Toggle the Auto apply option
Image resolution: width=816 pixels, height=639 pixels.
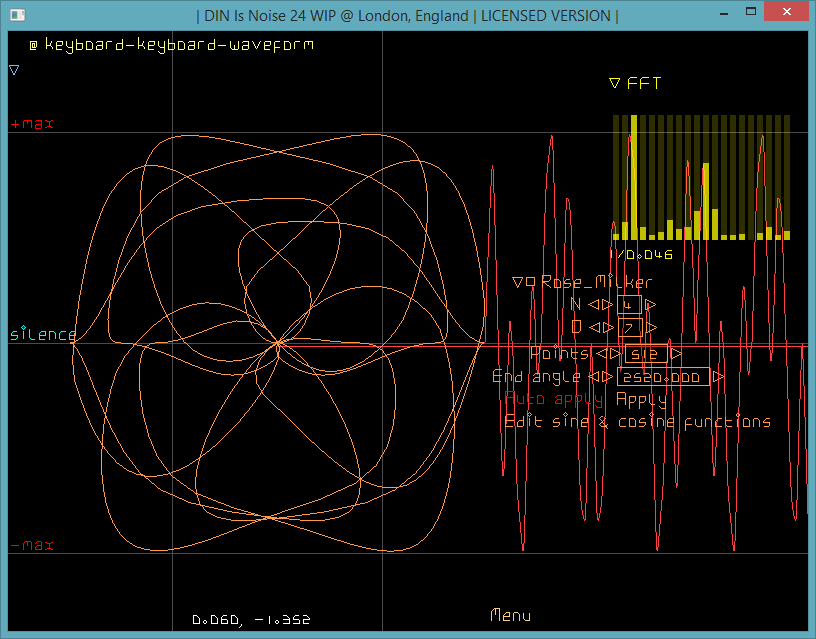[x=555, y=399]
